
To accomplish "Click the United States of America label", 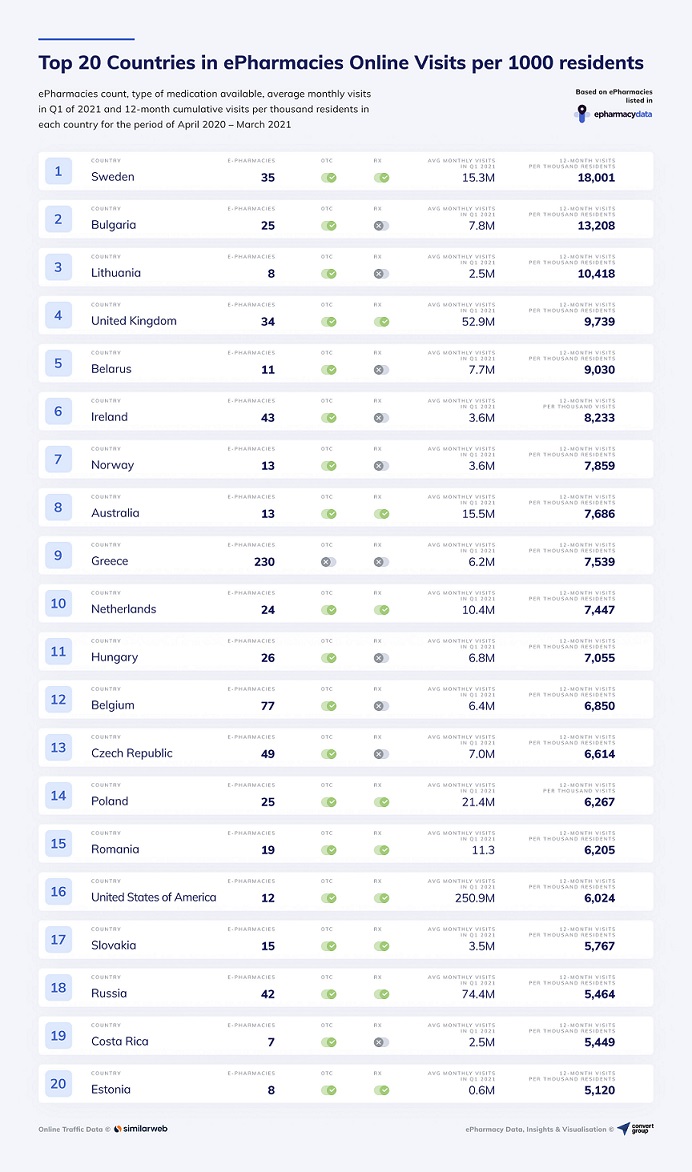I will coord(153,897).
